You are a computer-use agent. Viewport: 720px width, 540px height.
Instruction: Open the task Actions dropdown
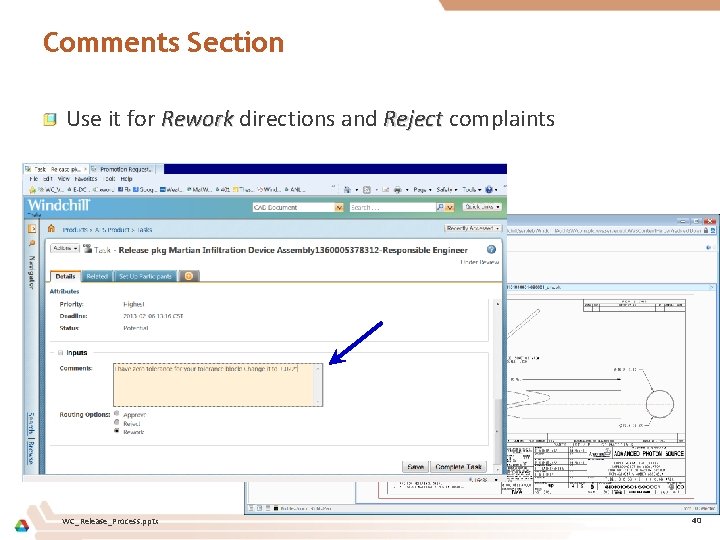point(65,248)
